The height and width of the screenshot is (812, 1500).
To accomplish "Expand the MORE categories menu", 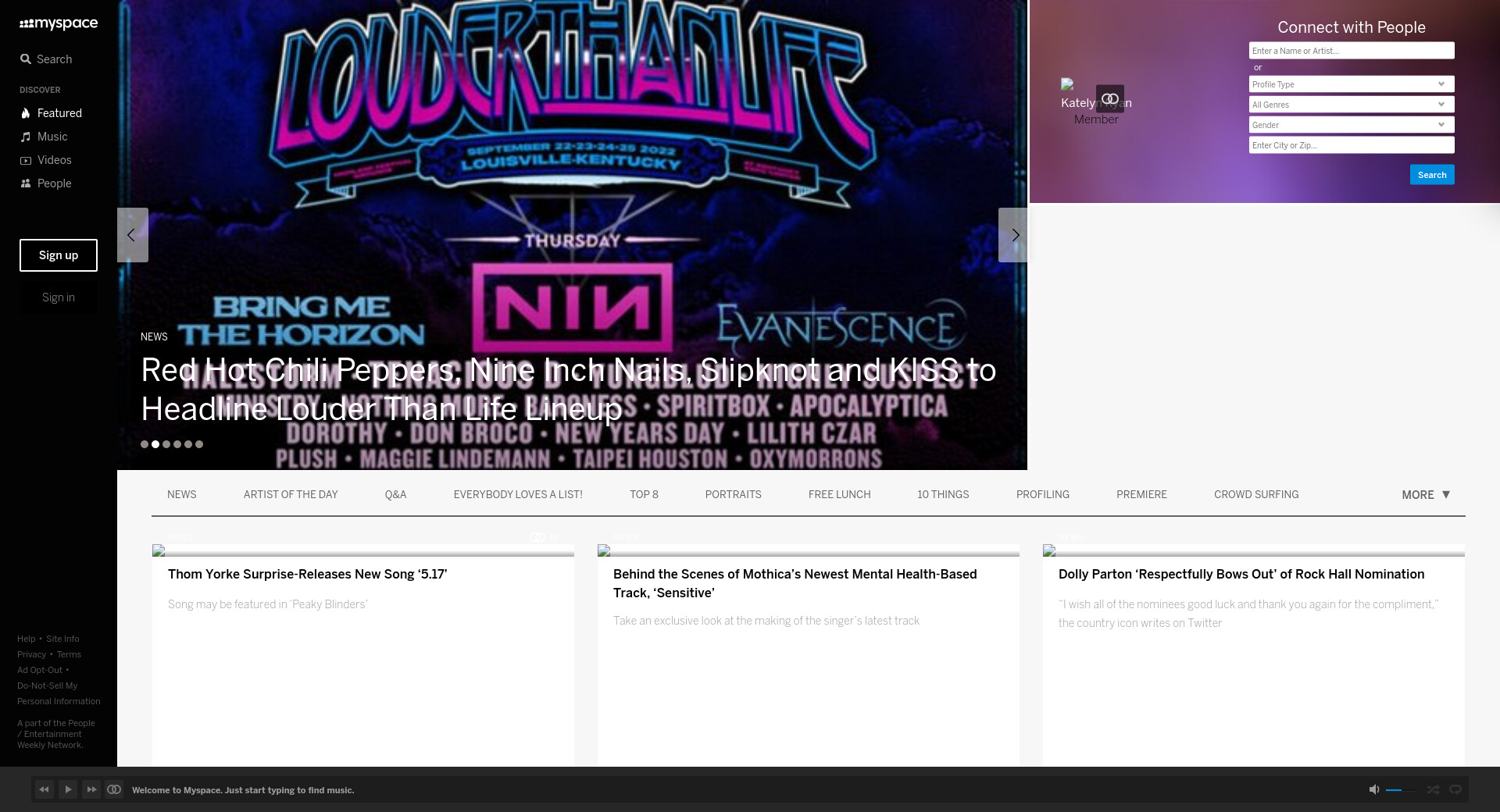I will 1426,495.
